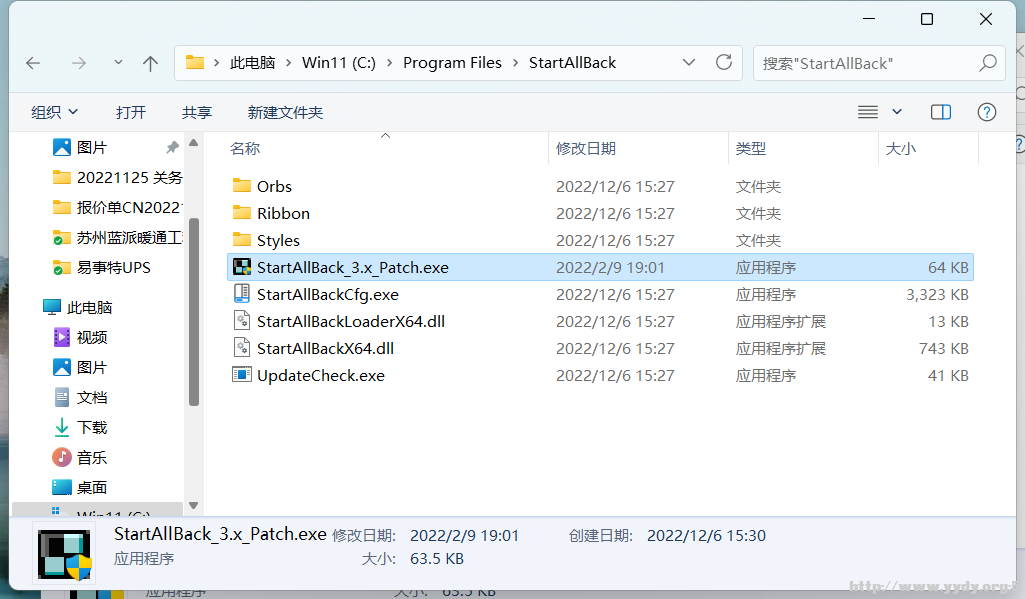The width and height of the screenshot is (1025, 599).
Task: Click the 音乐 note icon in sidebar
Action: tap(61, 457)
